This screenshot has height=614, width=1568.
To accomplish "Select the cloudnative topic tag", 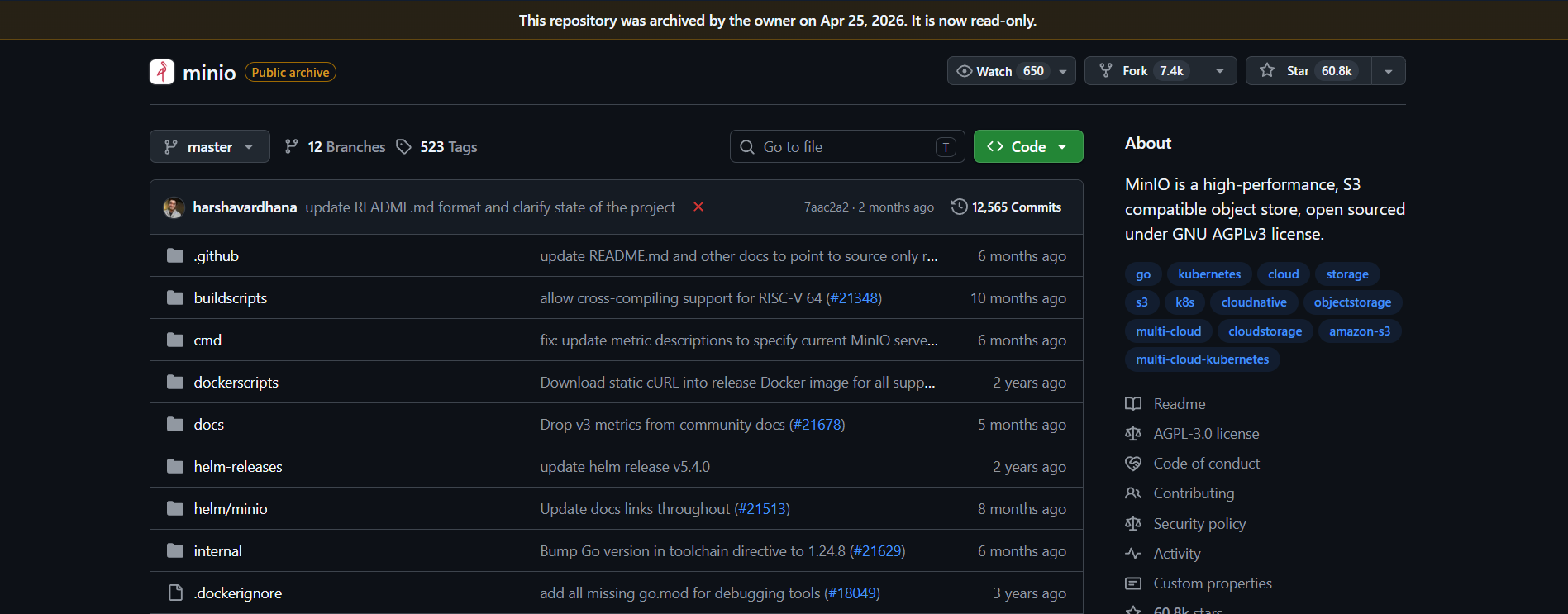I will point(1254,302).
